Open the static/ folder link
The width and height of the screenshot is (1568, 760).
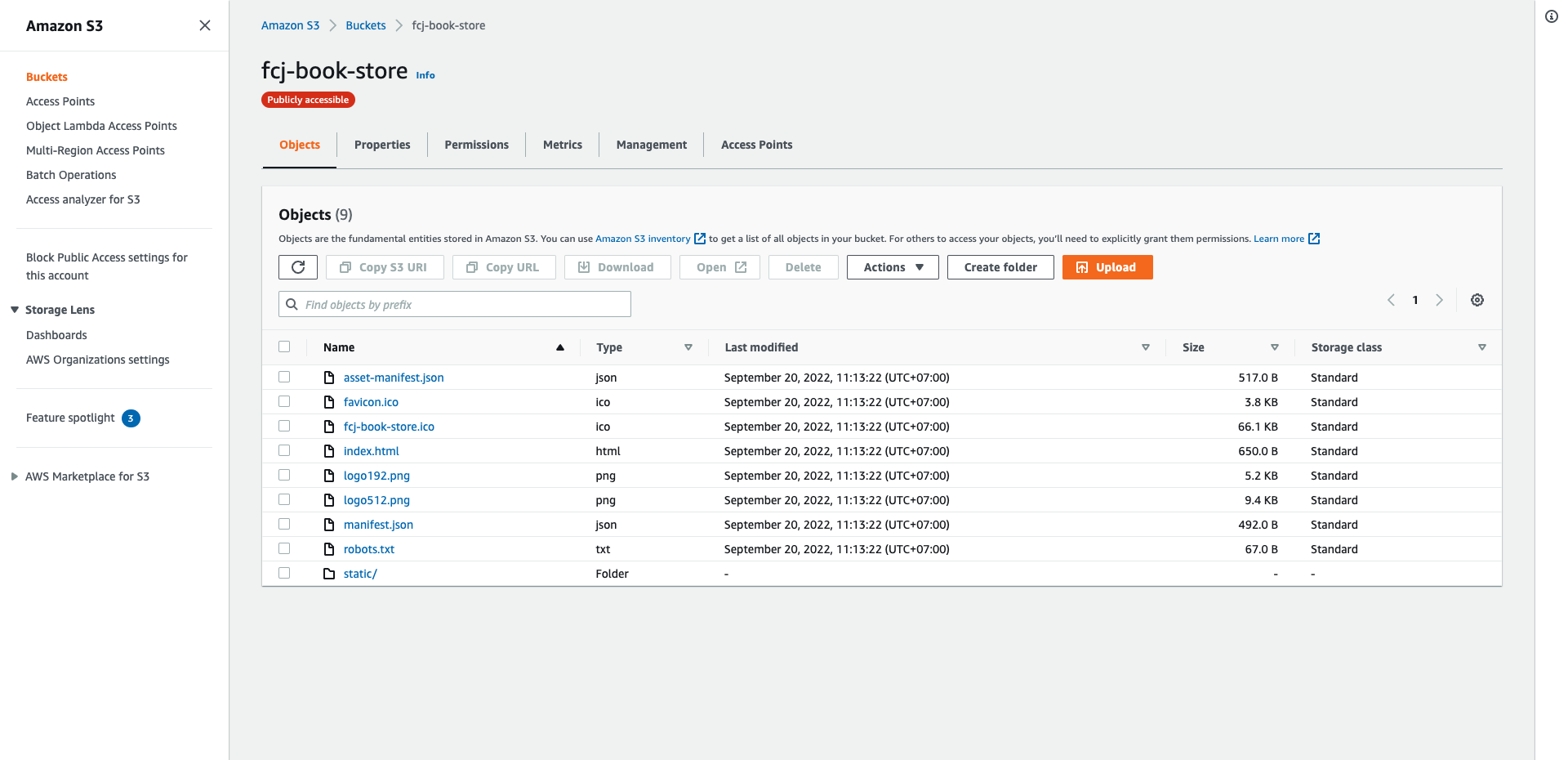pyautogui.click(x=360, y=574)
